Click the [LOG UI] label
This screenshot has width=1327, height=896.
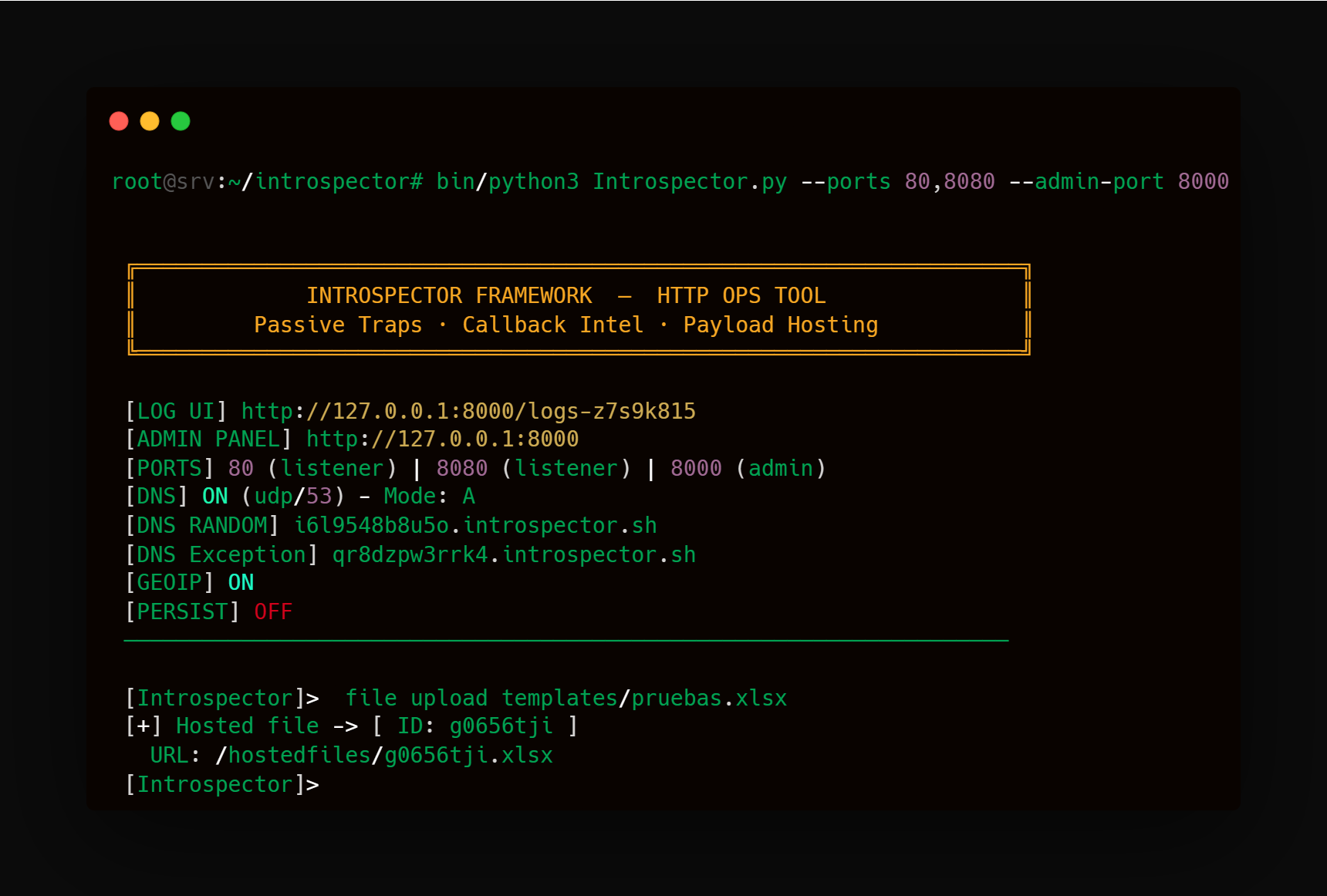176,411
